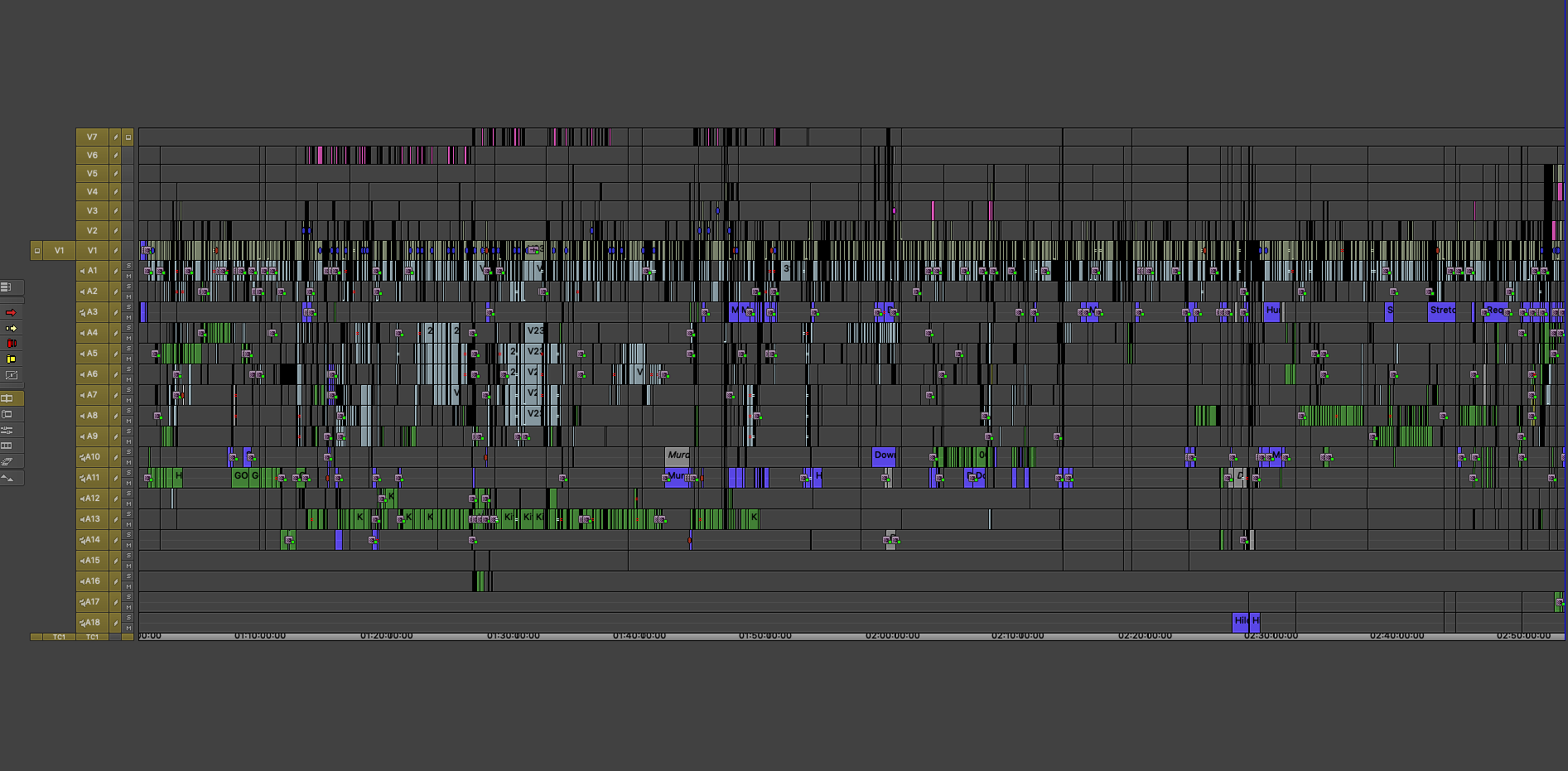Image resolution: width=1568 pixels, height=771 pixels.
Task: Select record track V7
Action: click(x=92, y=137)
